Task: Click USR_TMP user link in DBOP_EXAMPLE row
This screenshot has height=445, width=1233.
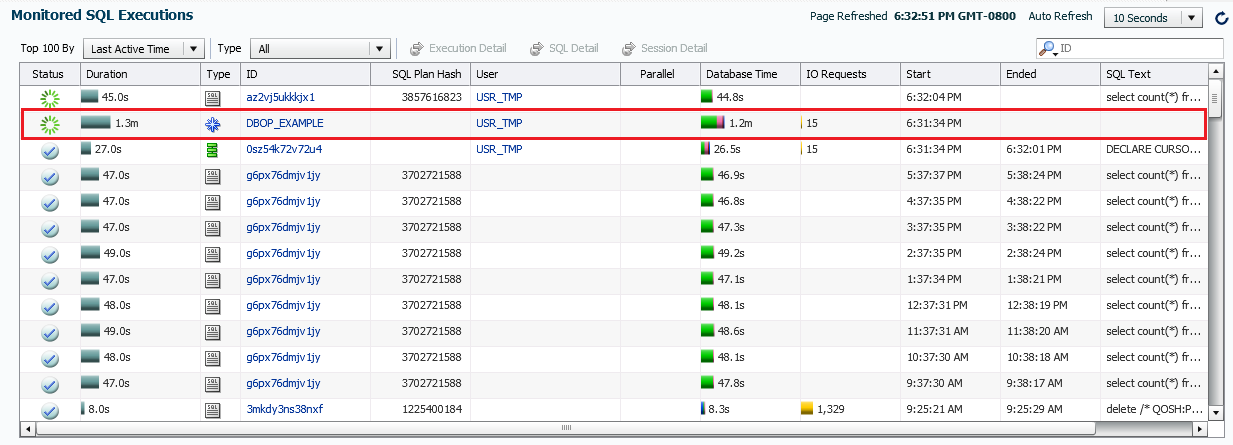Action: tap(499, 123)
